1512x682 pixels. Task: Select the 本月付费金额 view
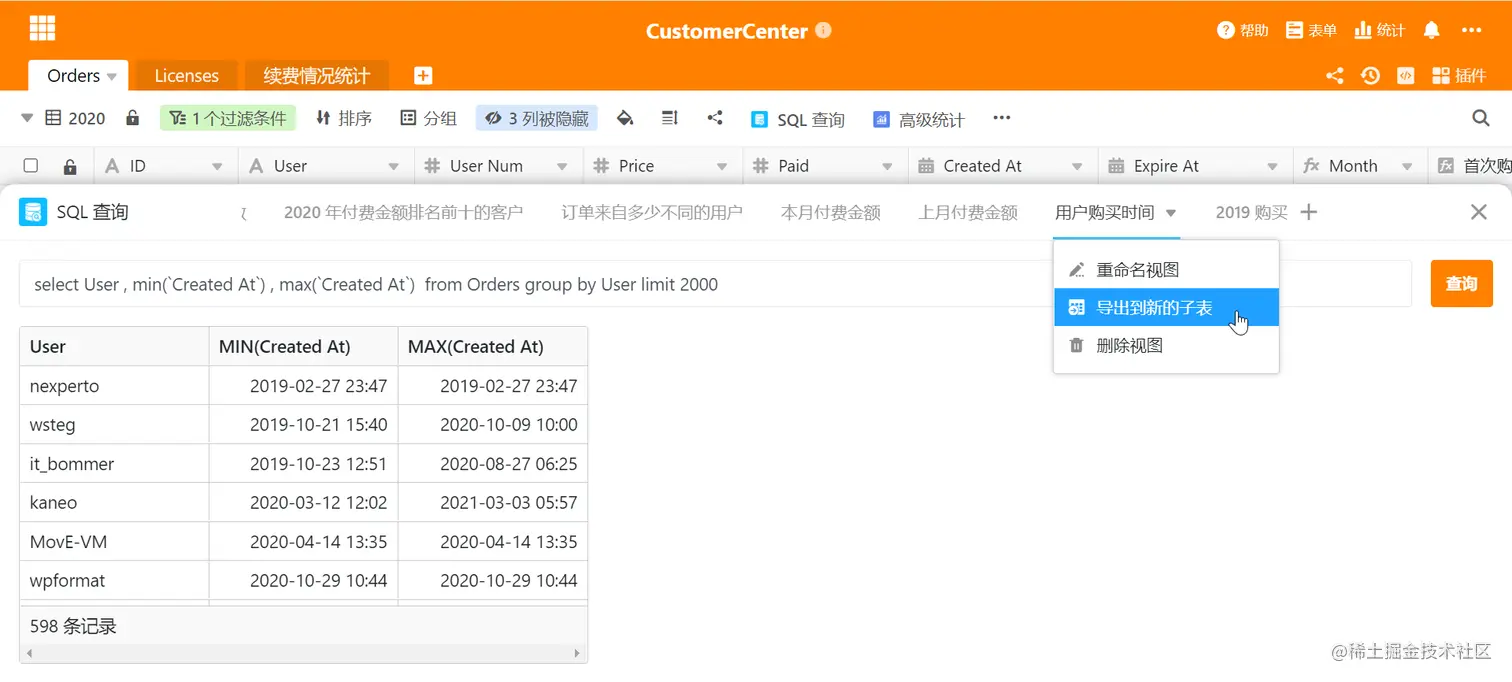pos(830,212)
